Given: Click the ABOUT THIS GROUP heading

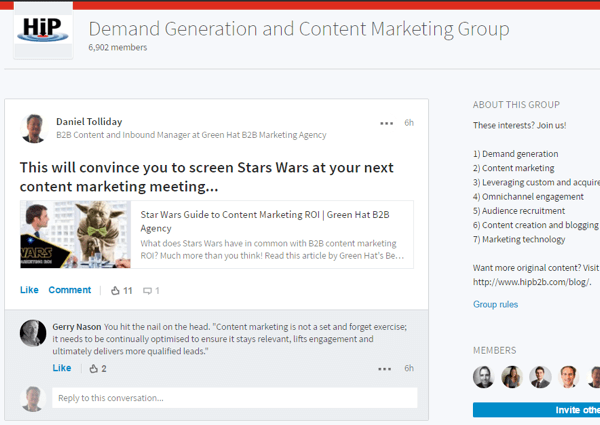Looking at the screenshot, I should pyautogui.click(x=516, y=105).
